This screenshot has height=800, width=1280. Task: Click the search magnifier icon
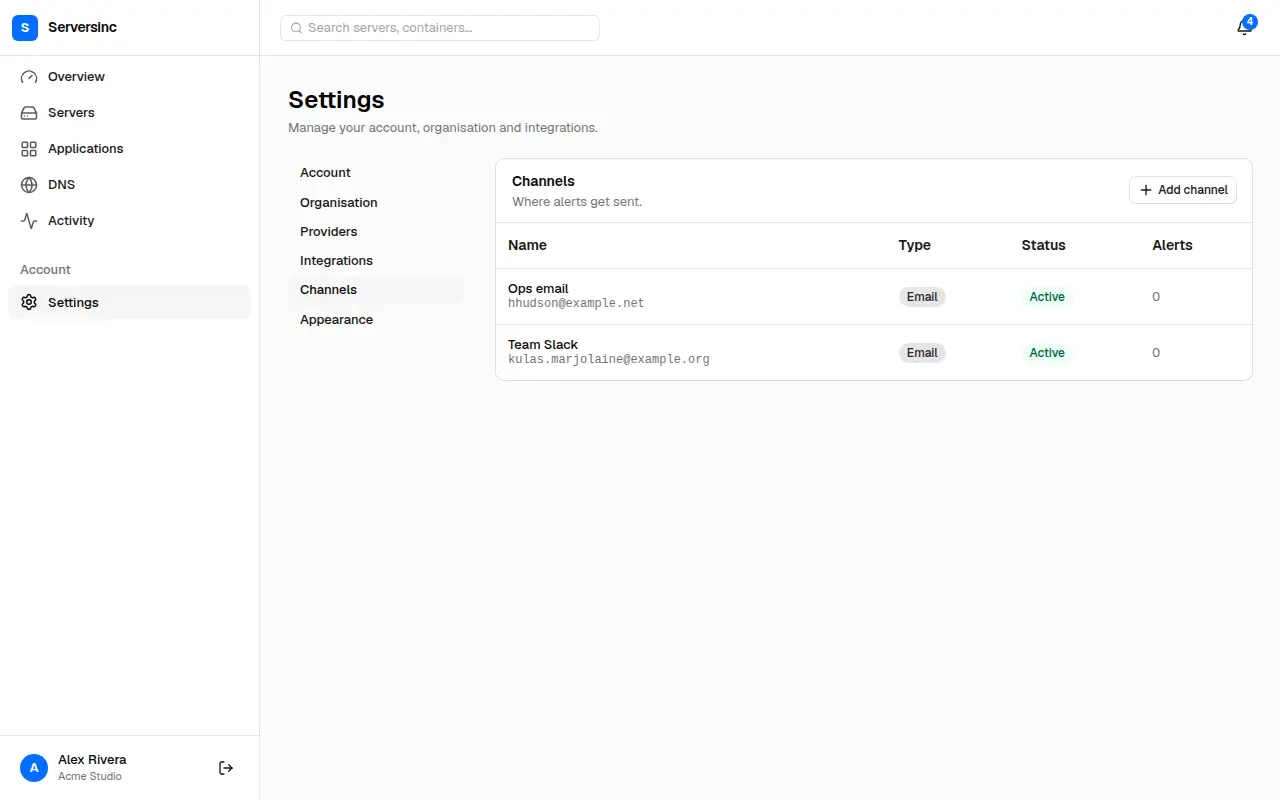[296, 28]
